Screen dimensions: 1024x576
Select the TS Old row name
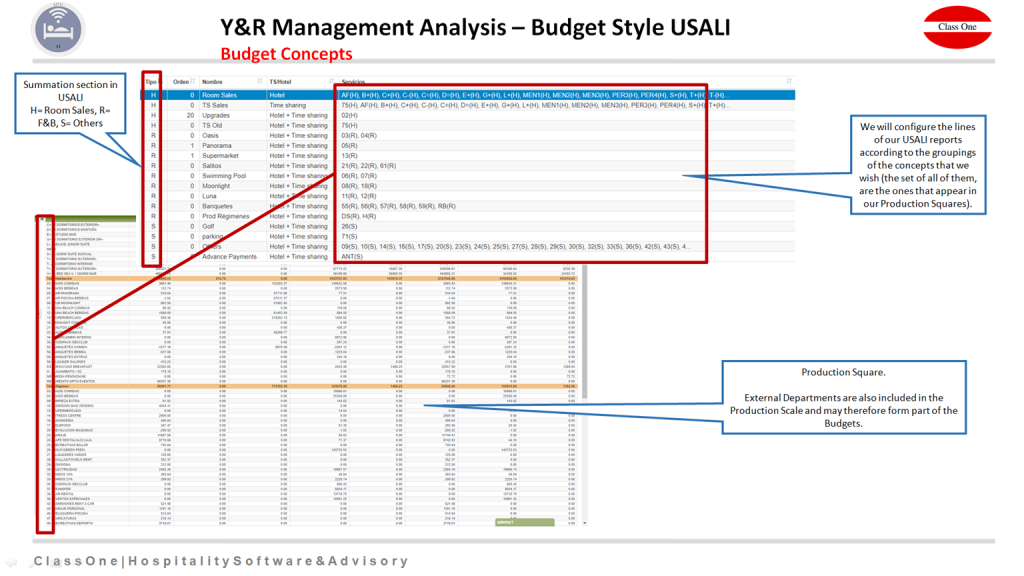[212, 125]
